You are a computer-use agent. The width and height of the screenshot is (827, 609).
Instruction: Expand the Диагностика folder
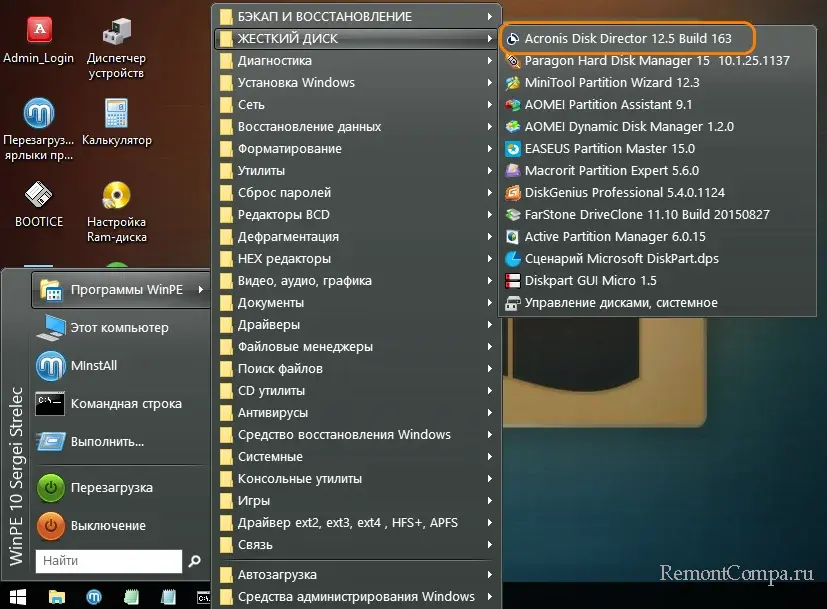click(357, 61)
